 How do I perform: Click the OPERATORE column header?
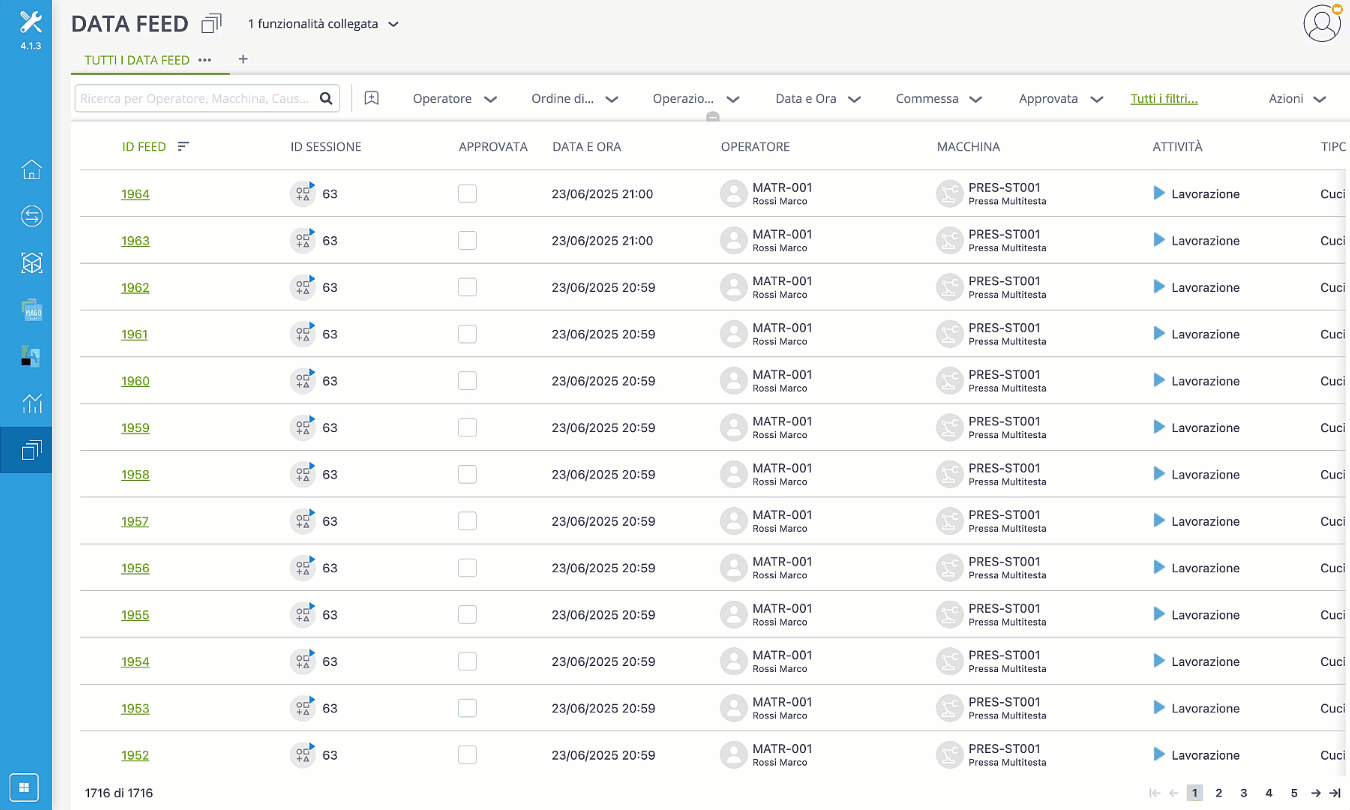click(755, 147)
